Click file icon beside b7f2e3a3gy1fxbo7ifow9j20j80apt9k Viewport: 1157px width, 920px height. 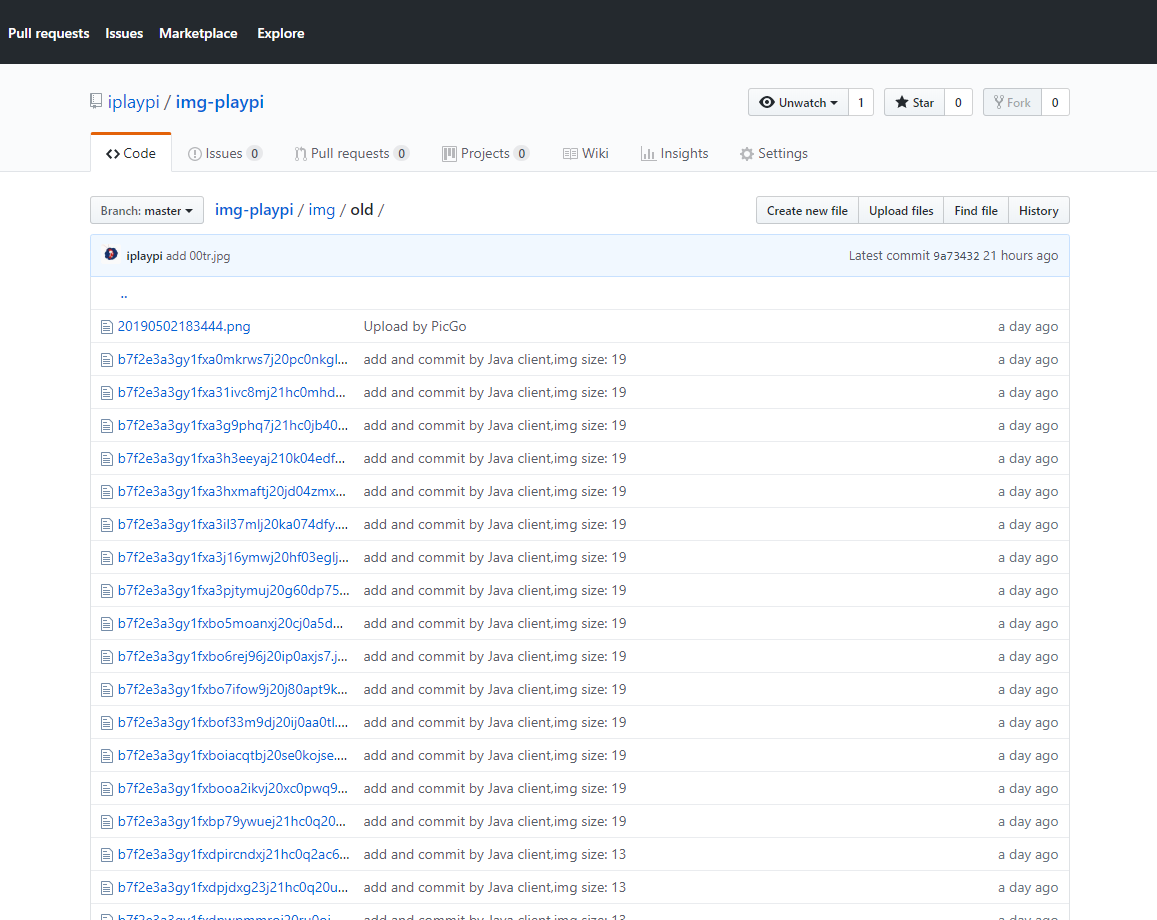tap(107, 690)
